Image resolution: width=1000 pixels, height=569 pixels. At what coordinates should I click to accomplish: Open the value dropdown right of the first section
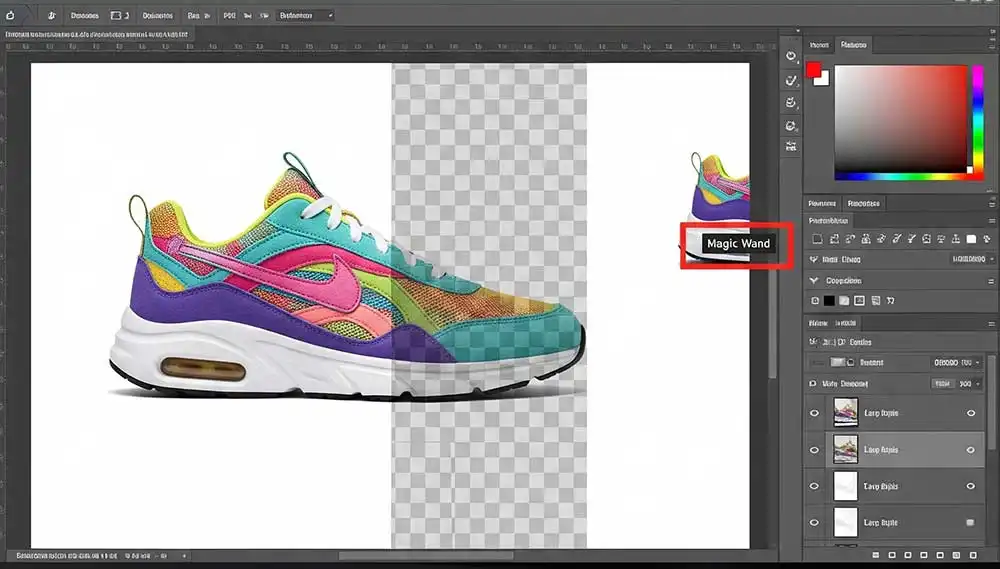(x=973, y=260)
